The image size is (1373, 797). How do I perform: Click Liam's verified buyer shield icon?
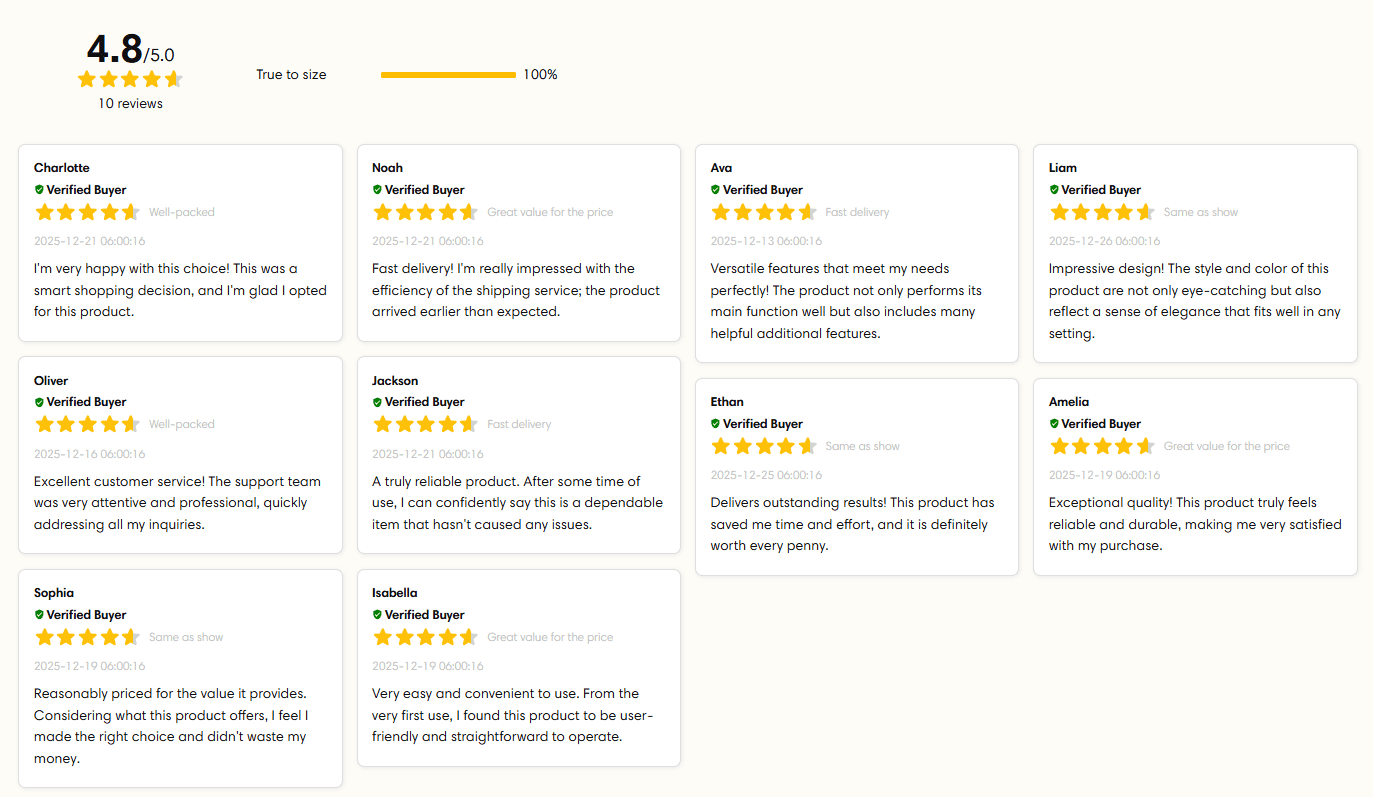(x=1054, y=190)
